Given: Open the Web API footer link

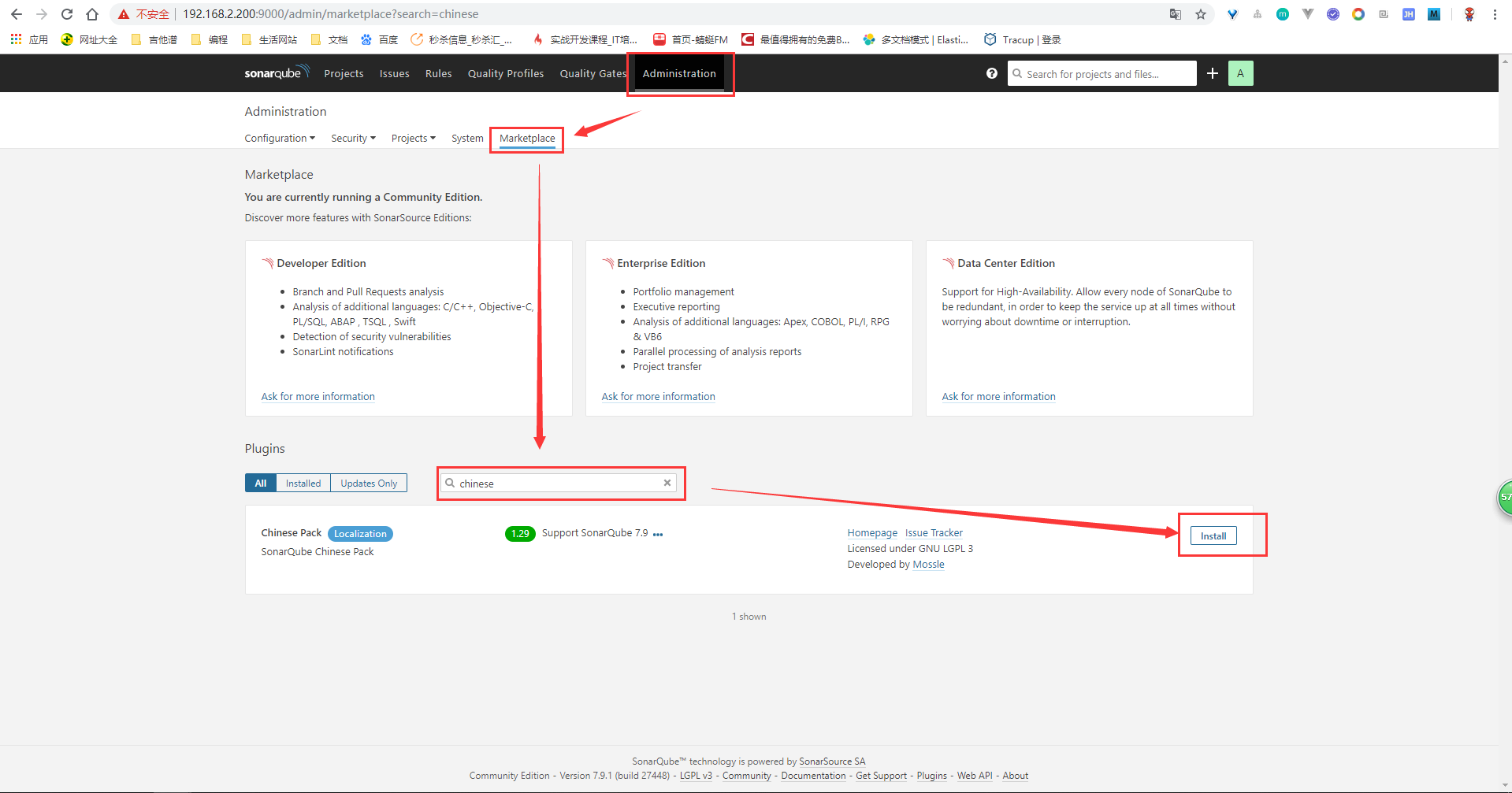Looking at the screenshot, I should [975, 776].
